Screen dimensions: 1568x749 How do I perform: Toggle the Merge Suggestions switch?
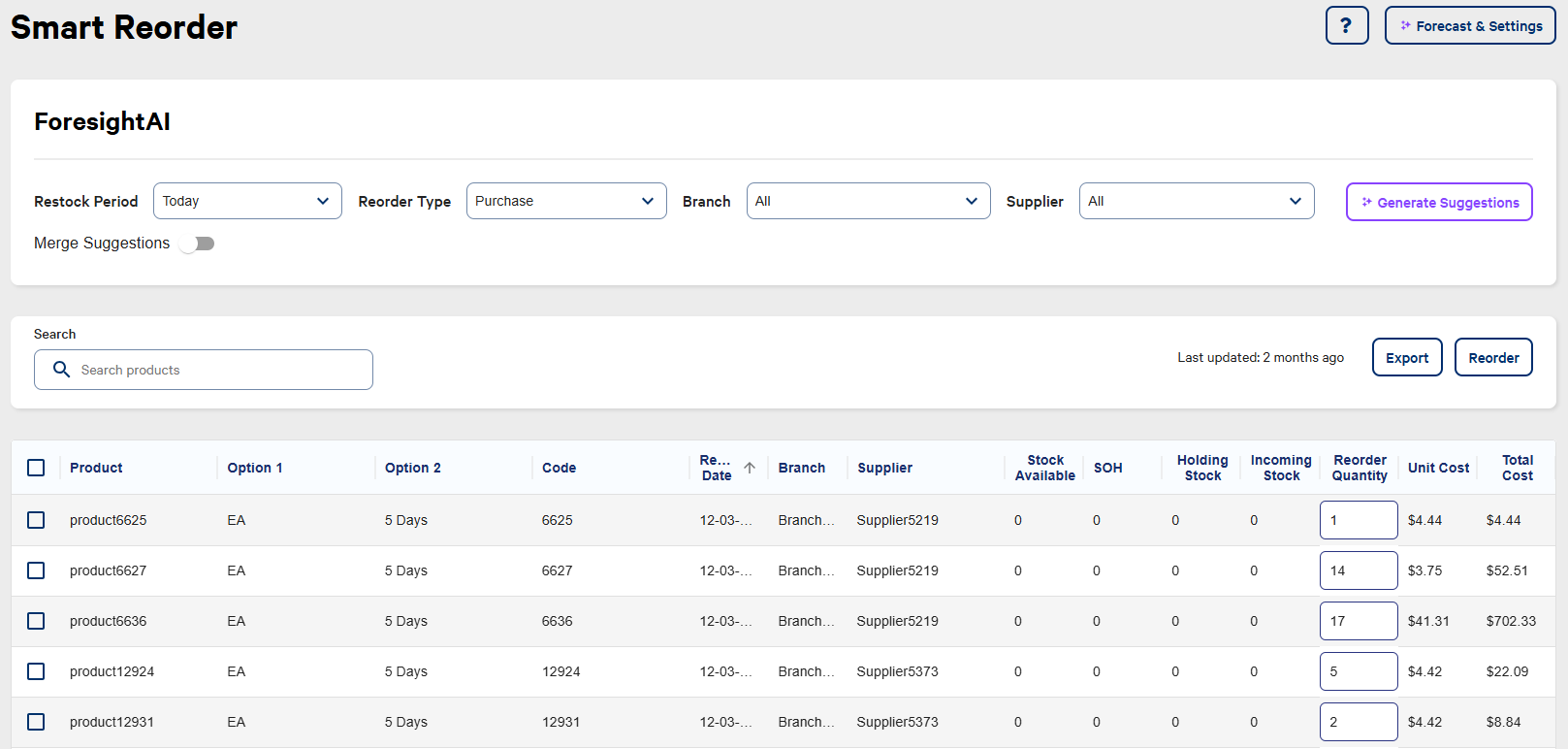click(x=197, y=244)
